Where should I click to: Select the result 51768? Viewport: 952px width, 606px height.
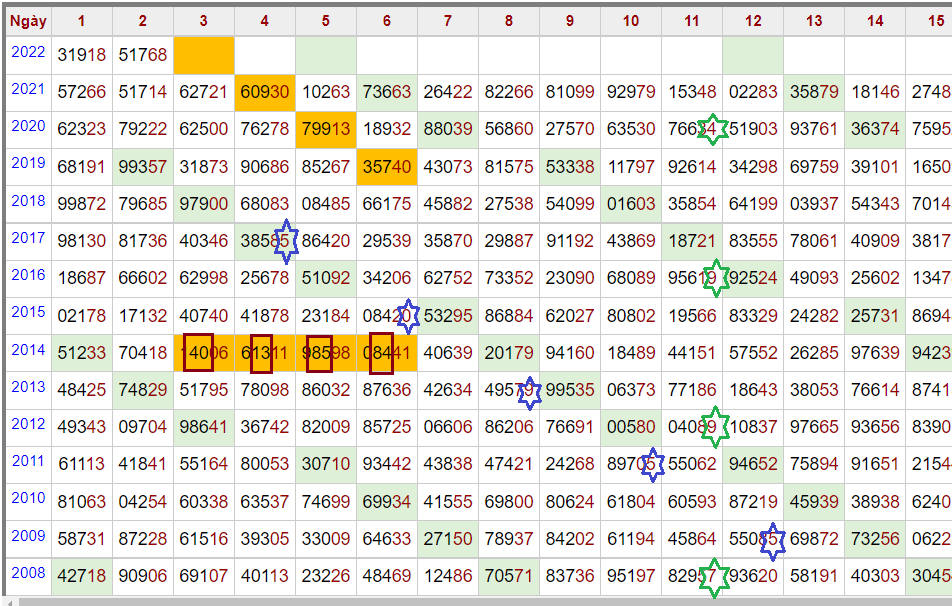click(x=143, y=55)
